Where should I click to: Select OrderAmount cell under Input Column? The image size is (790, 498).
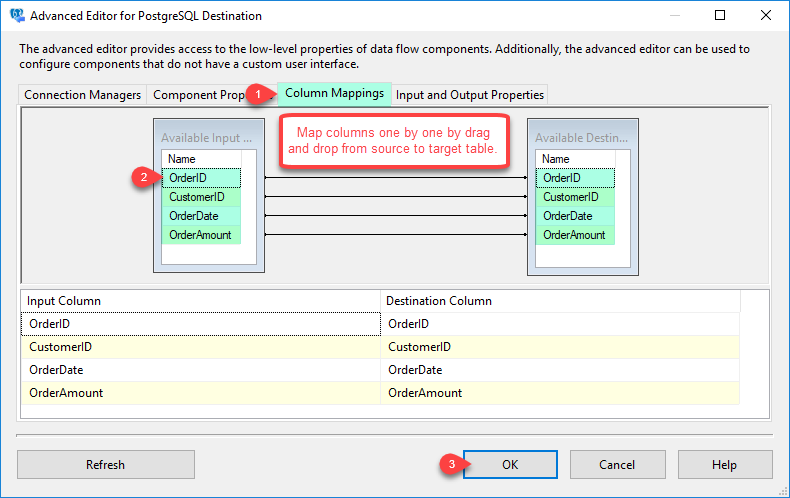click(x=201, y=393)
